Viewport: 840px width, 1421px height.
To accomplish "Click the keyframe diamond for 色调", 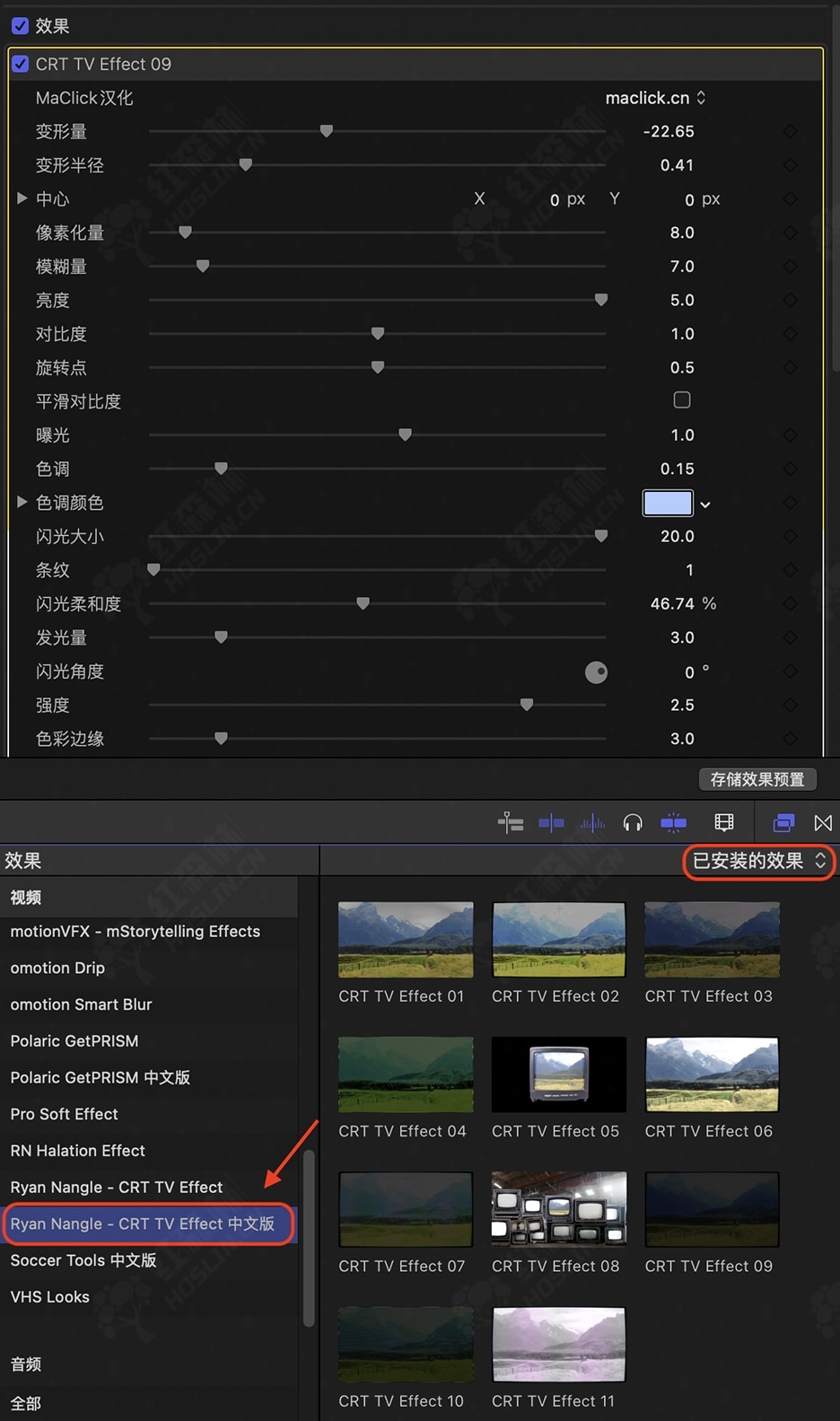I will click(x=790, y=469).
